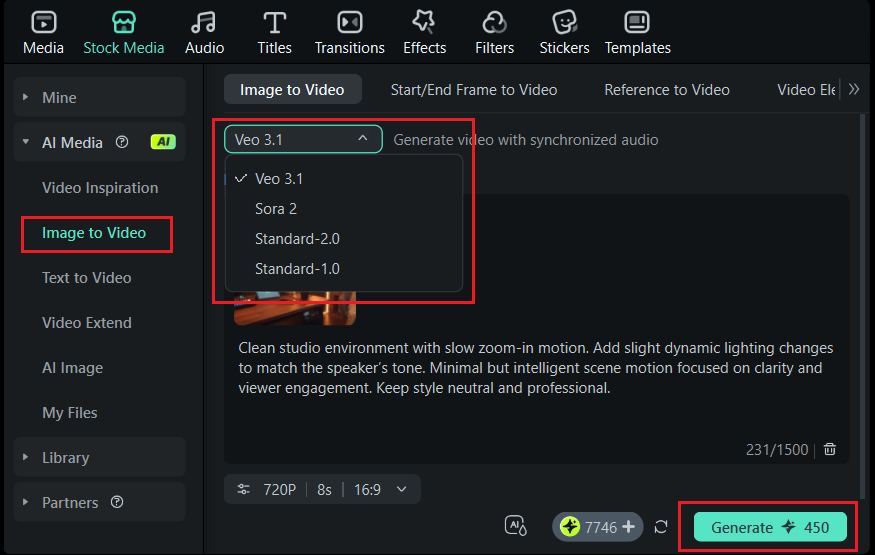This screenshot has width=875, height=555.
Task: Choose Veo 3.1 in the model list
Action: pos(344,178)
